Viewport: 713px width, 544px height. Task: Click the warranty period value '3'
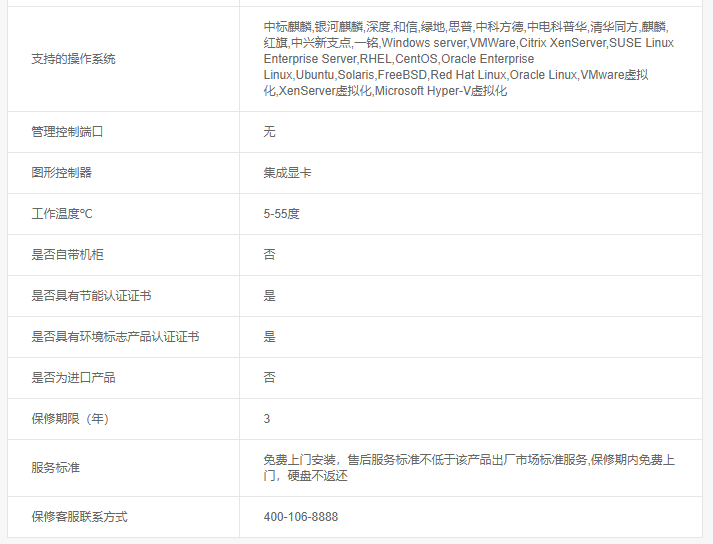point(267,419)
